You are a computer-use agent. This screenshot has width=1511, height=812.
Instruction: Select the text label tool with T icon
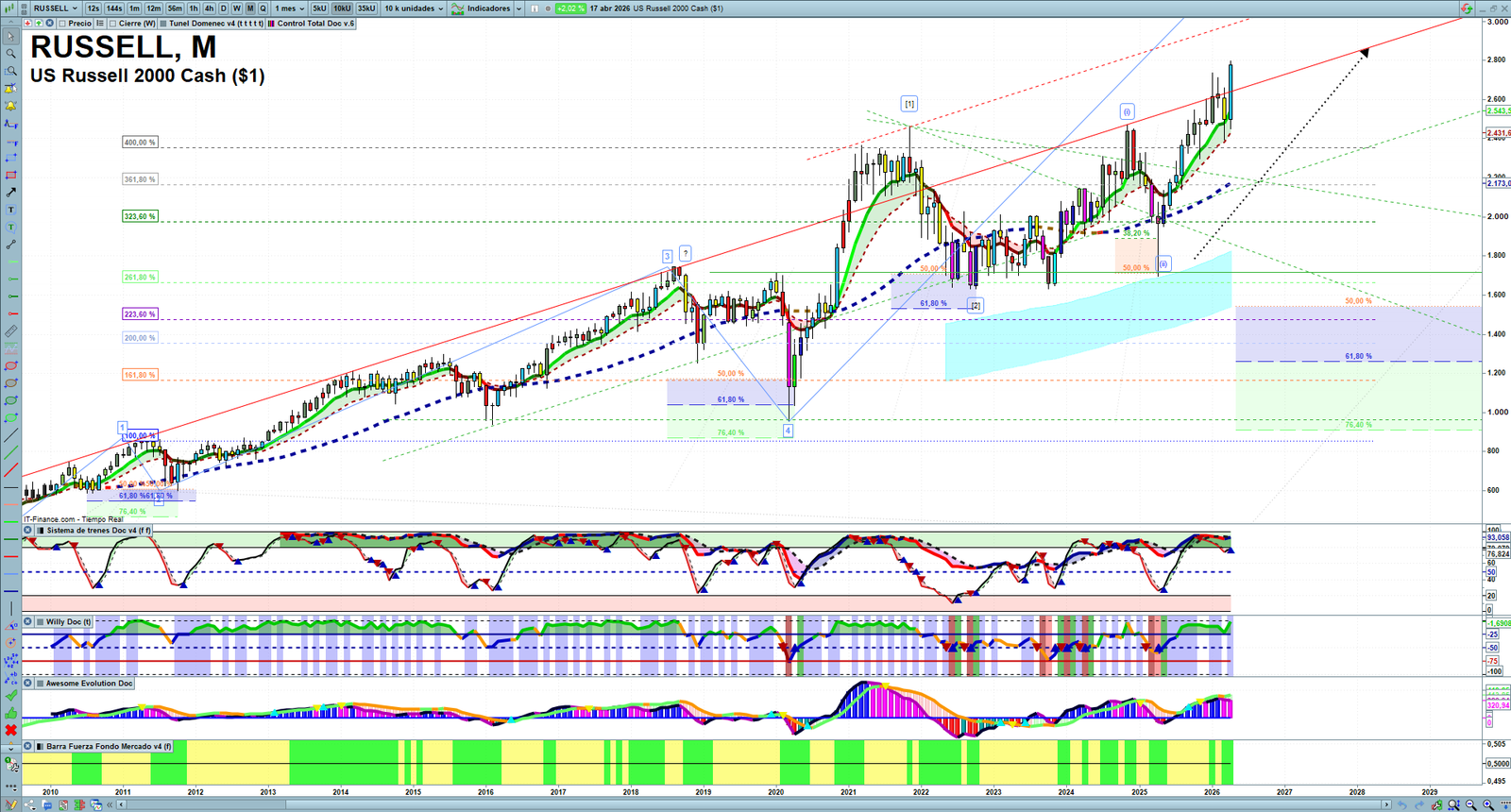click(x=10, y=210)
